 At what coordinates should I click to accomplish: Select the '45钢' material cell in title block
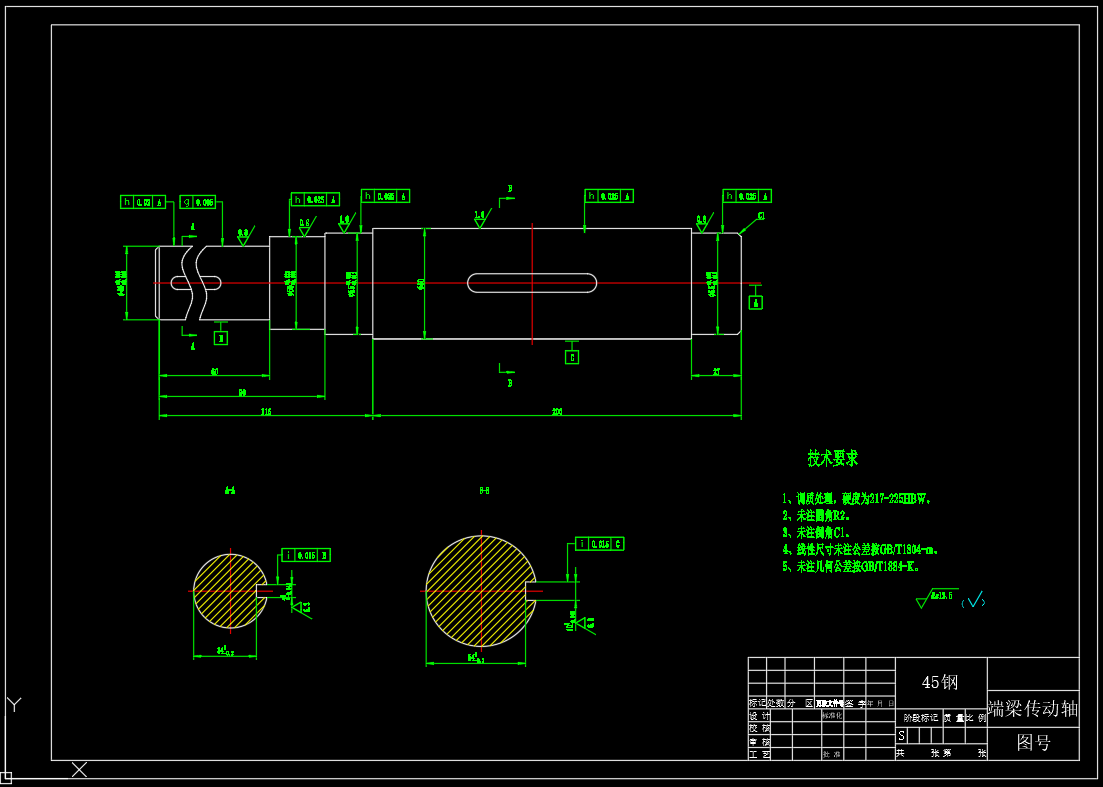click(x=940, y=682)
